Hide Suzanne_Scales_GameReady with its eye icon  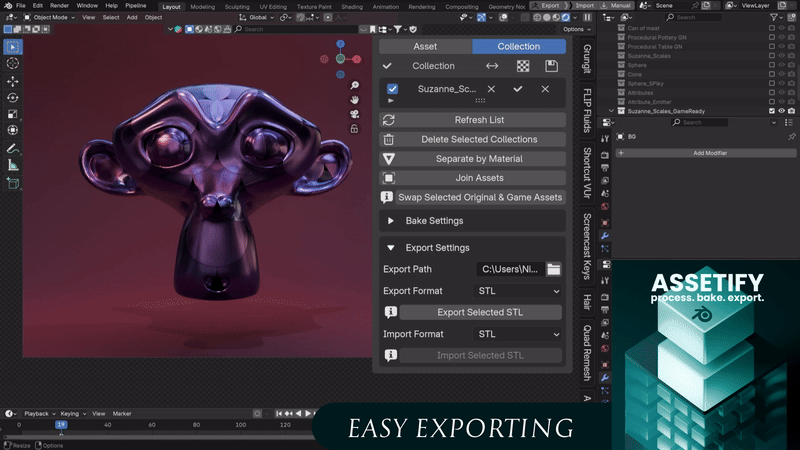781,111
